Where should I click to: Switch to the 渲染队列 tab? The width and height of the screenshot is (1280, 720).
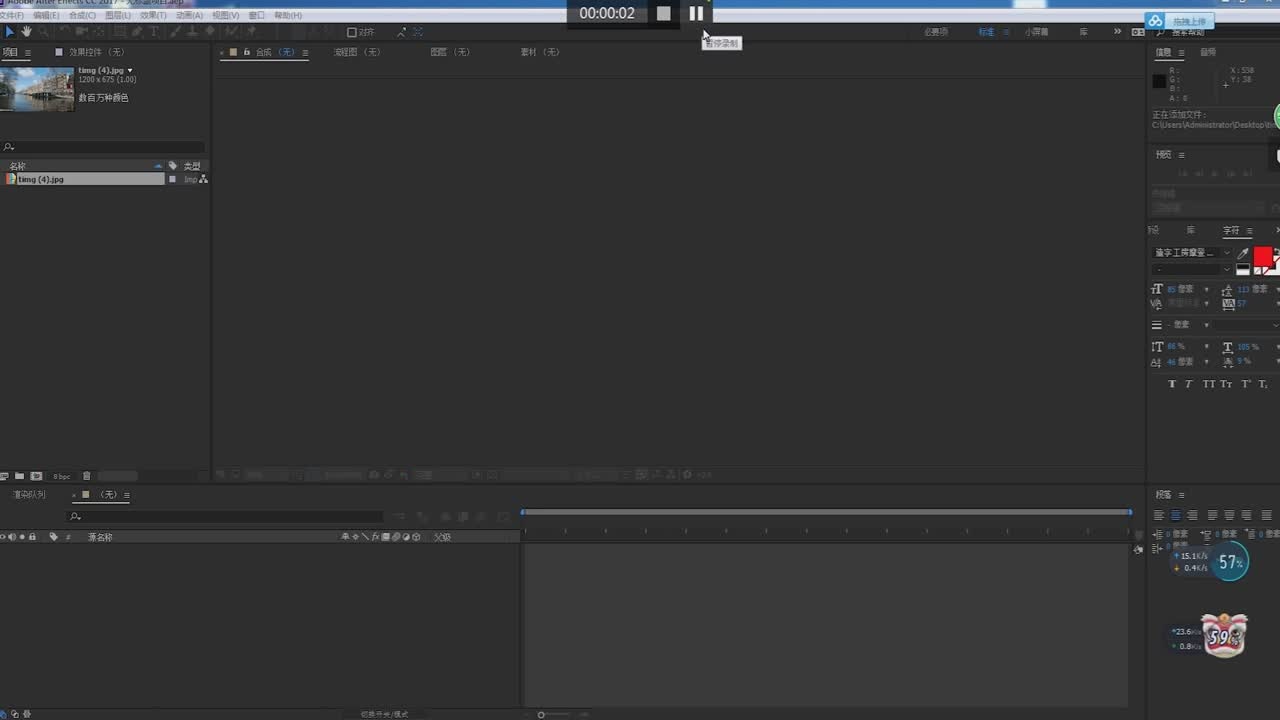29,495
